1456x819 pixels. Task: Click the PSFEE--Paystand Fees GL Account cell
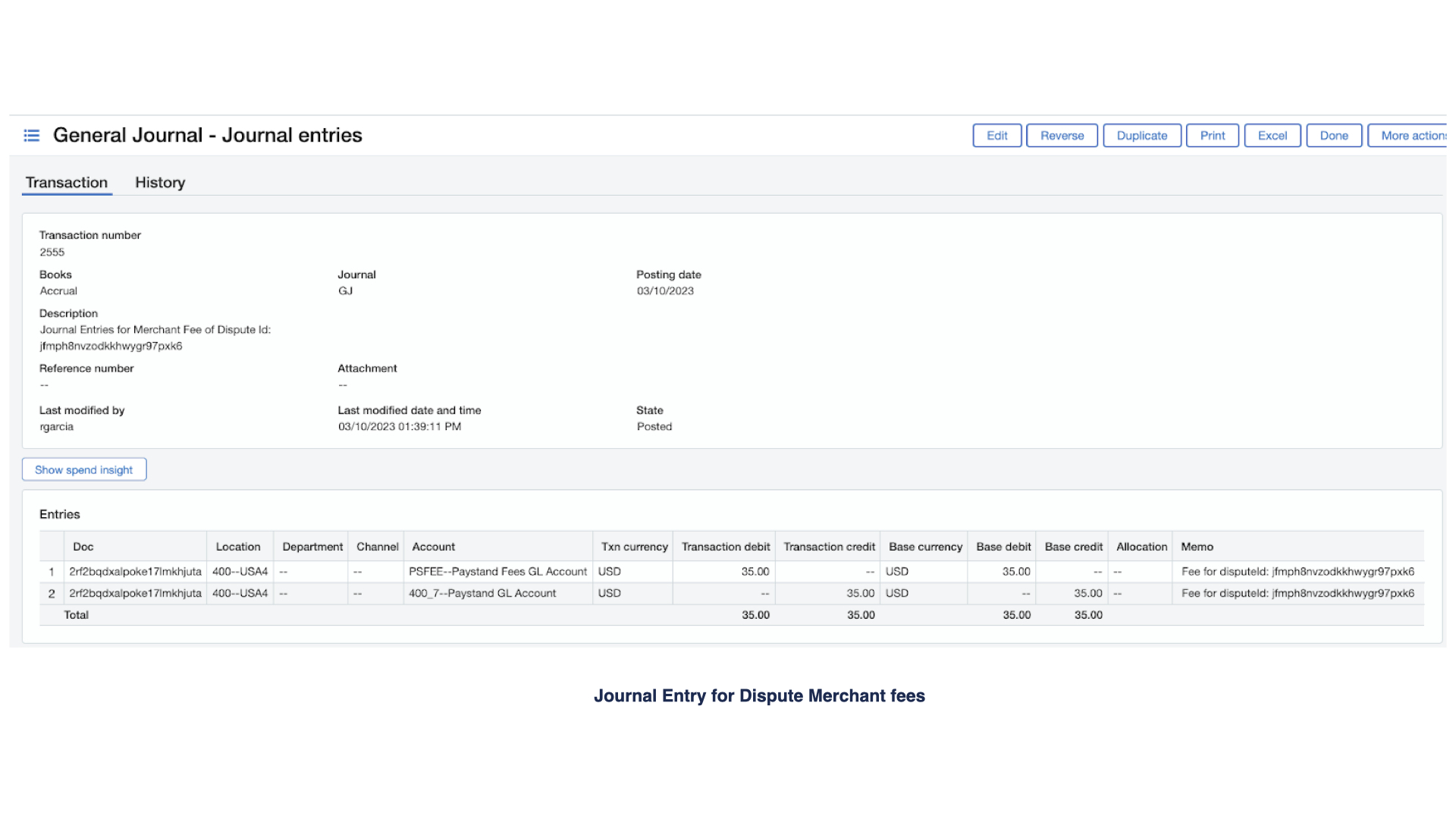[497, 572]
